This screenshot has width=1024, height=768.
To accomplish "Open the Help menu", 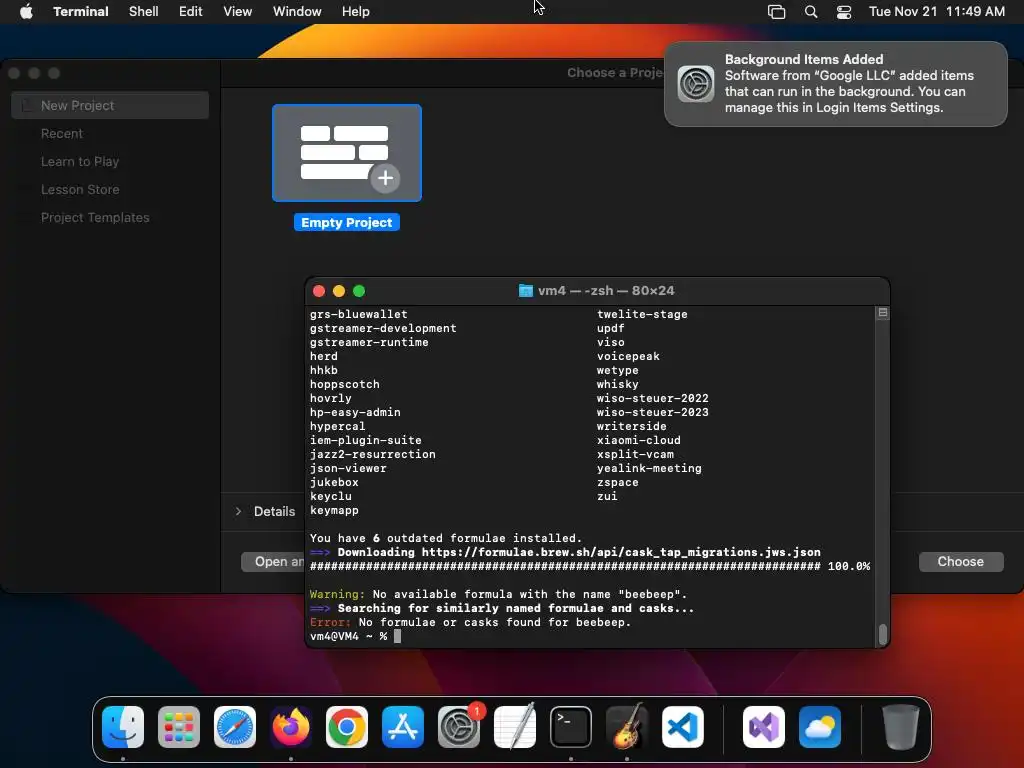I will click(356, 12).
